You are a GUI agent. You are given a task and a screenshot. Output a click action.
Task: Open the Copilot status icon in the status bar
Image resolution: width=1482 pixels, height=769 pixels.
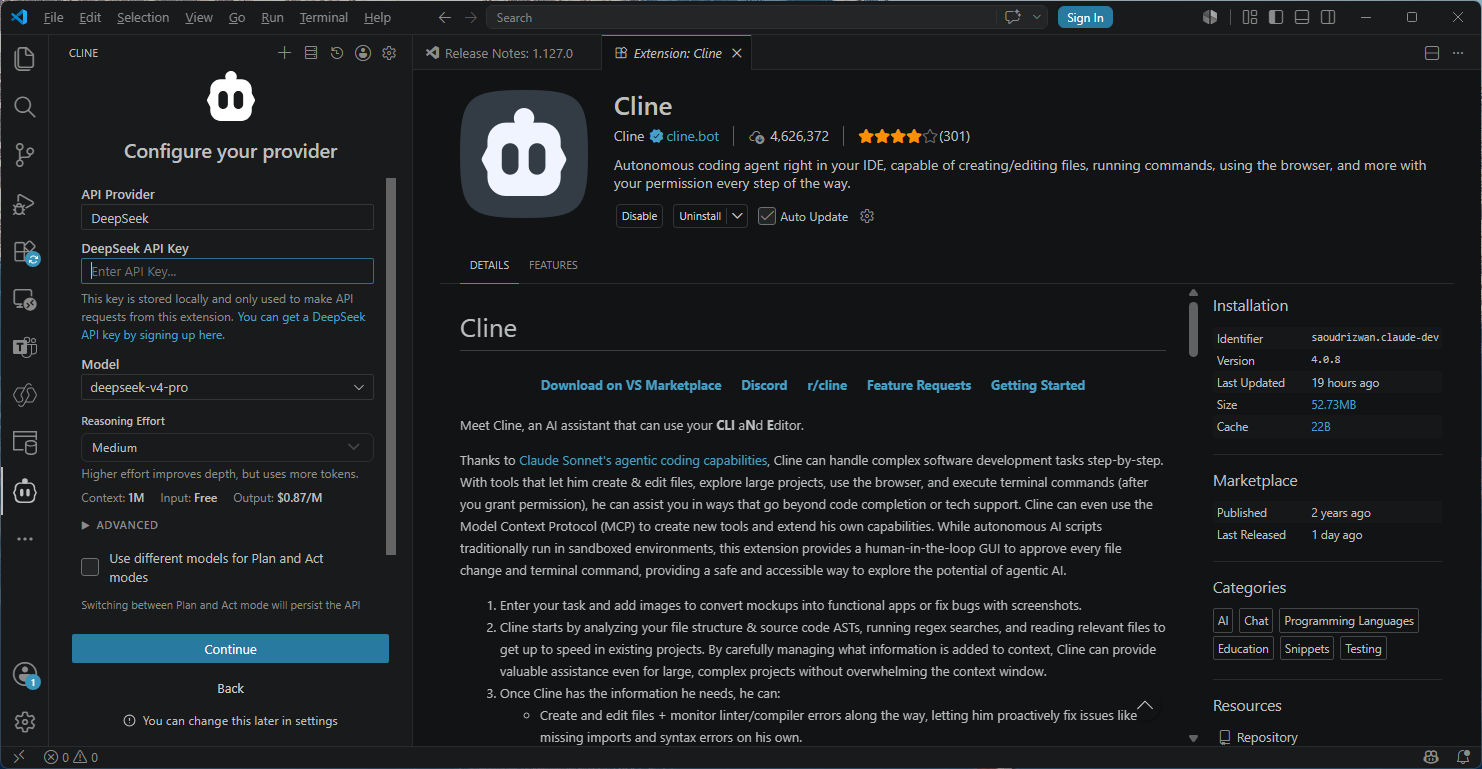1432,757
